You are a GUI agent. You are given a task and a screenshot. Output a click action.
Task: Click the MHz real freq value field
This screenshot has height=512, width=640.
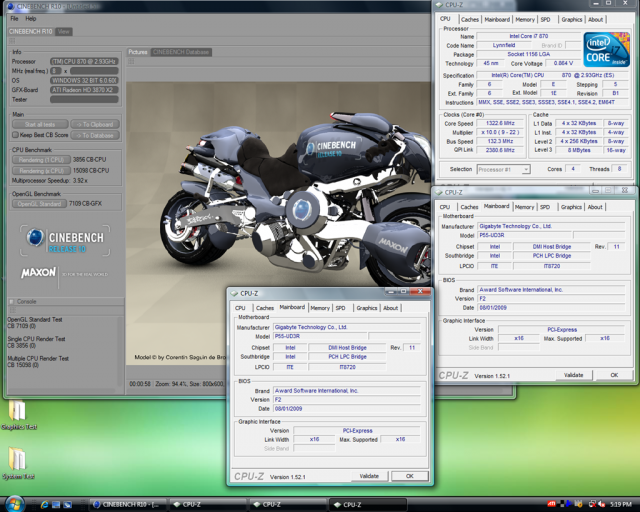click(x=94, y=71)
